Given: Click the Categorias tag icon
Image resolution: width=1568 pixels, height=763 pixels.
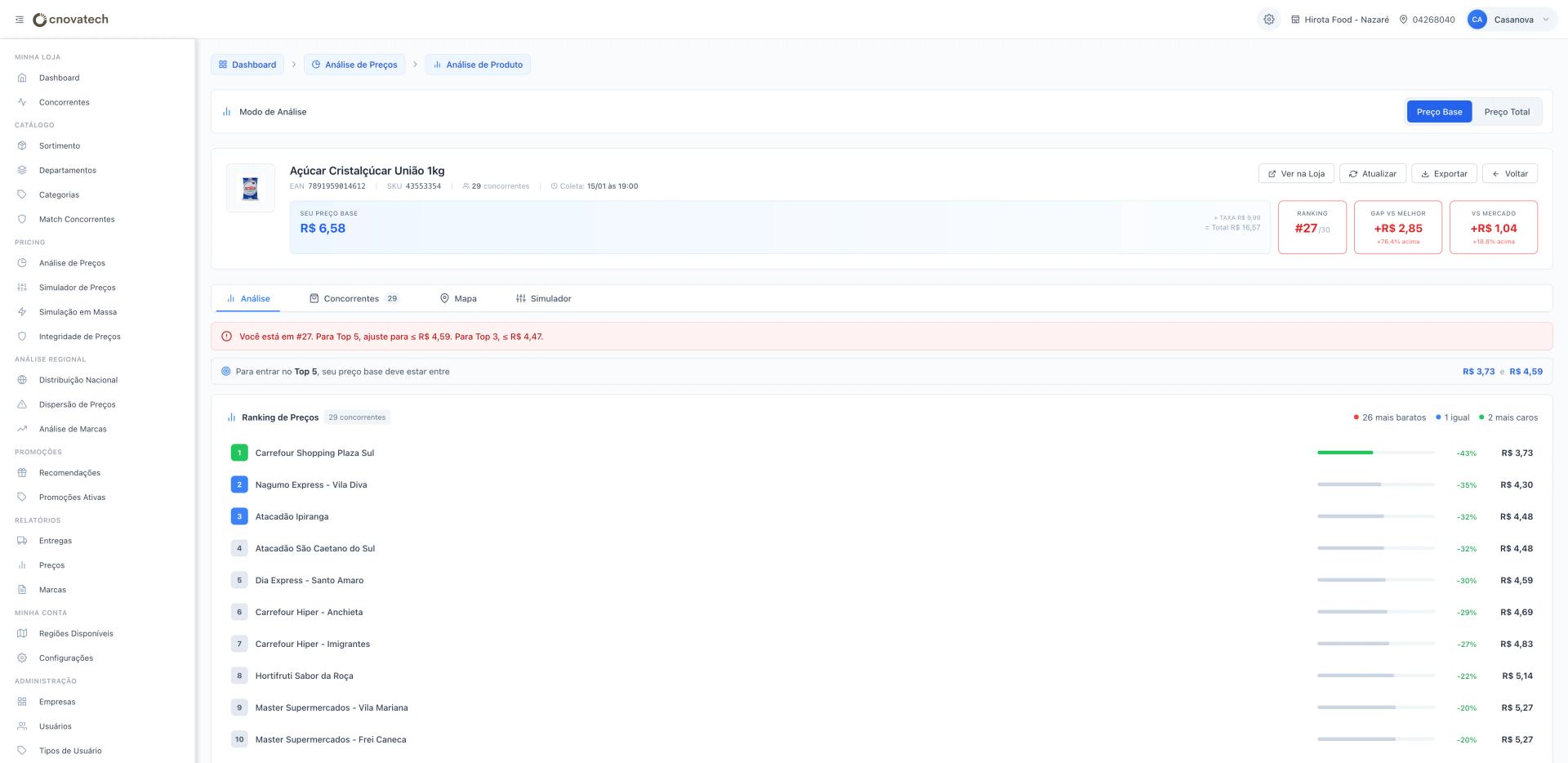Looking at the screenshot, I should point(22,194).
